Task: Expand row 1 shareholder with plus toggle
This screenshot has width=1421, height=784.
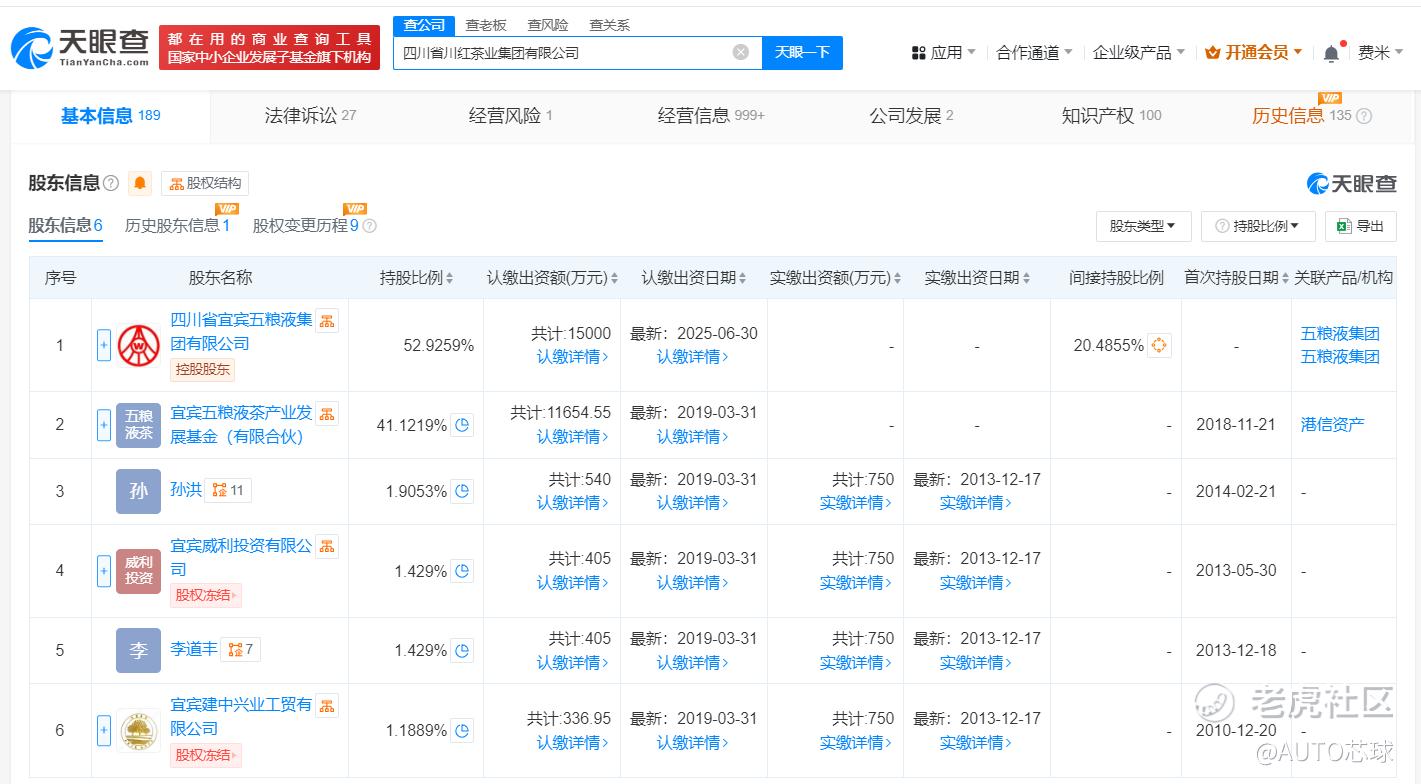Action: [103, 345]
